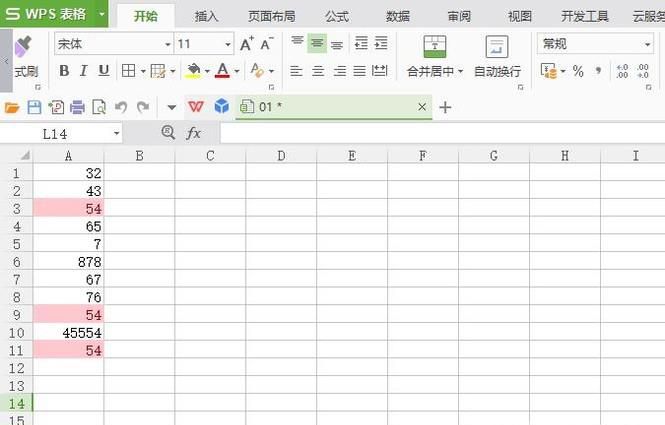Expand the quick access toolbar dropdown
The image size is (665, 425).
172,107
